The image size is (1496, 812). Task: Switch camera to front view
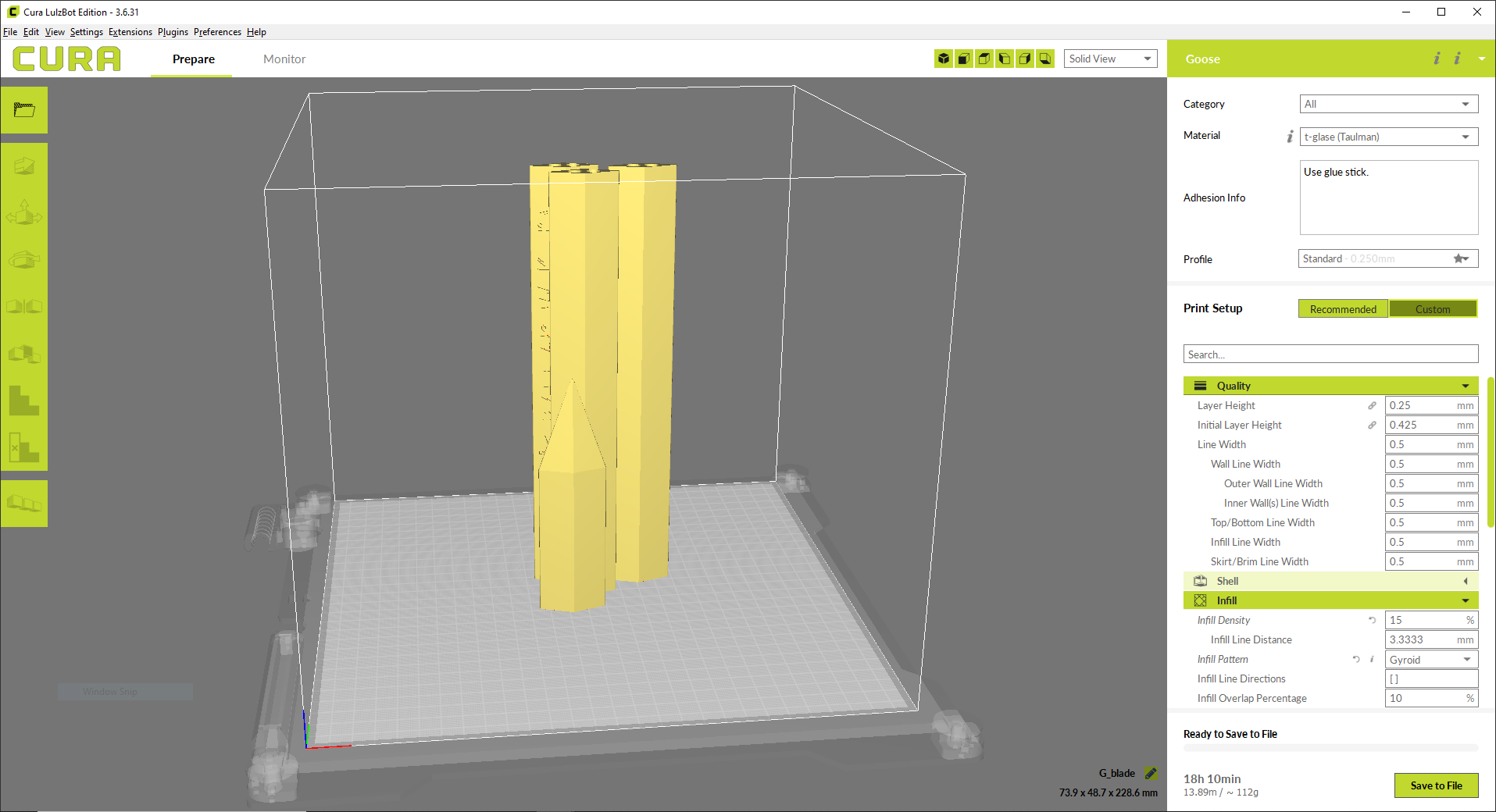pyautogui.click(x=964, y=59)
